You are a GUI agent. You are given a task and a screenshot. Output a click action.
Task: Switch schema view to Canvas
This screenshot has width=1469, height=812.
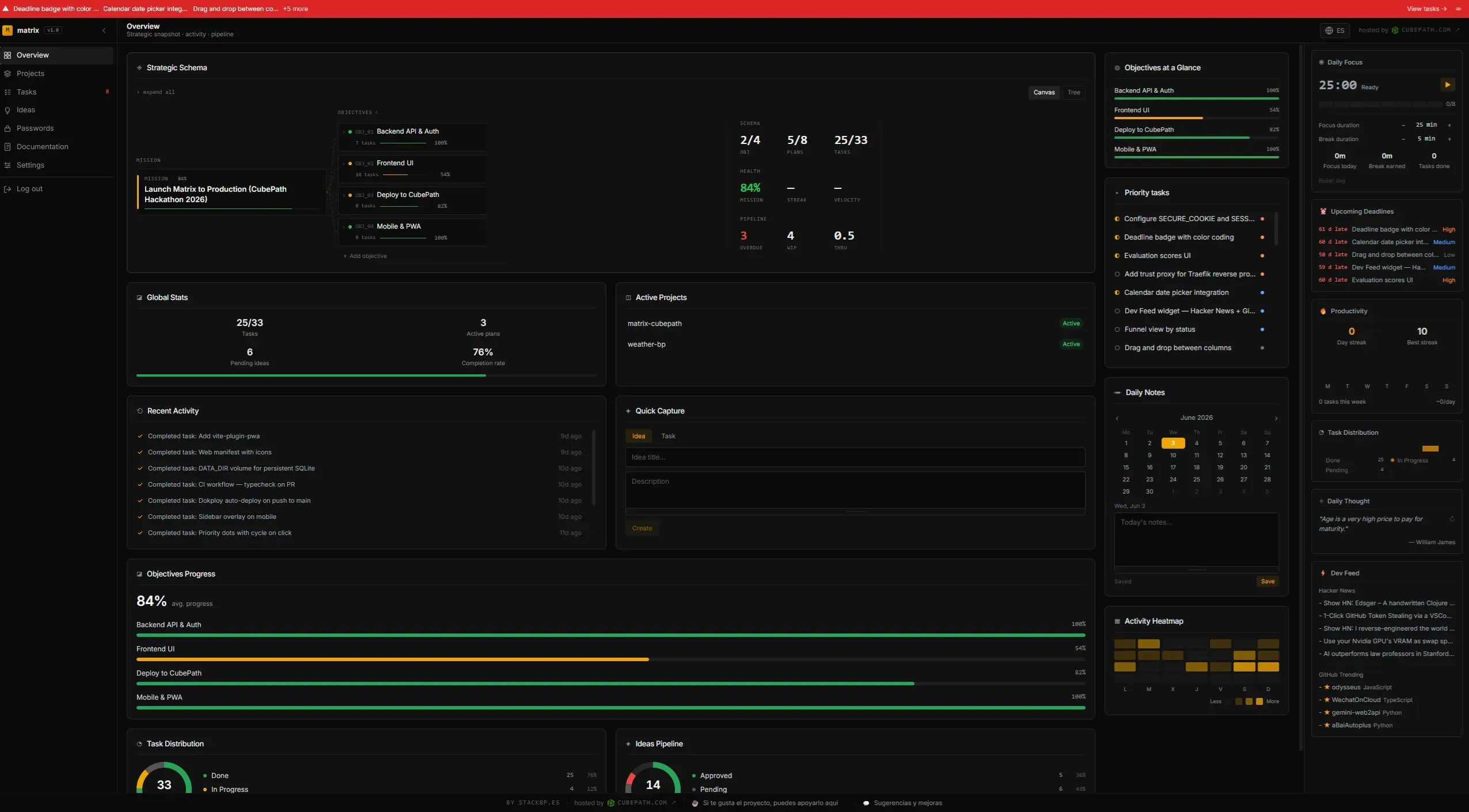(x=1044, y=92)
